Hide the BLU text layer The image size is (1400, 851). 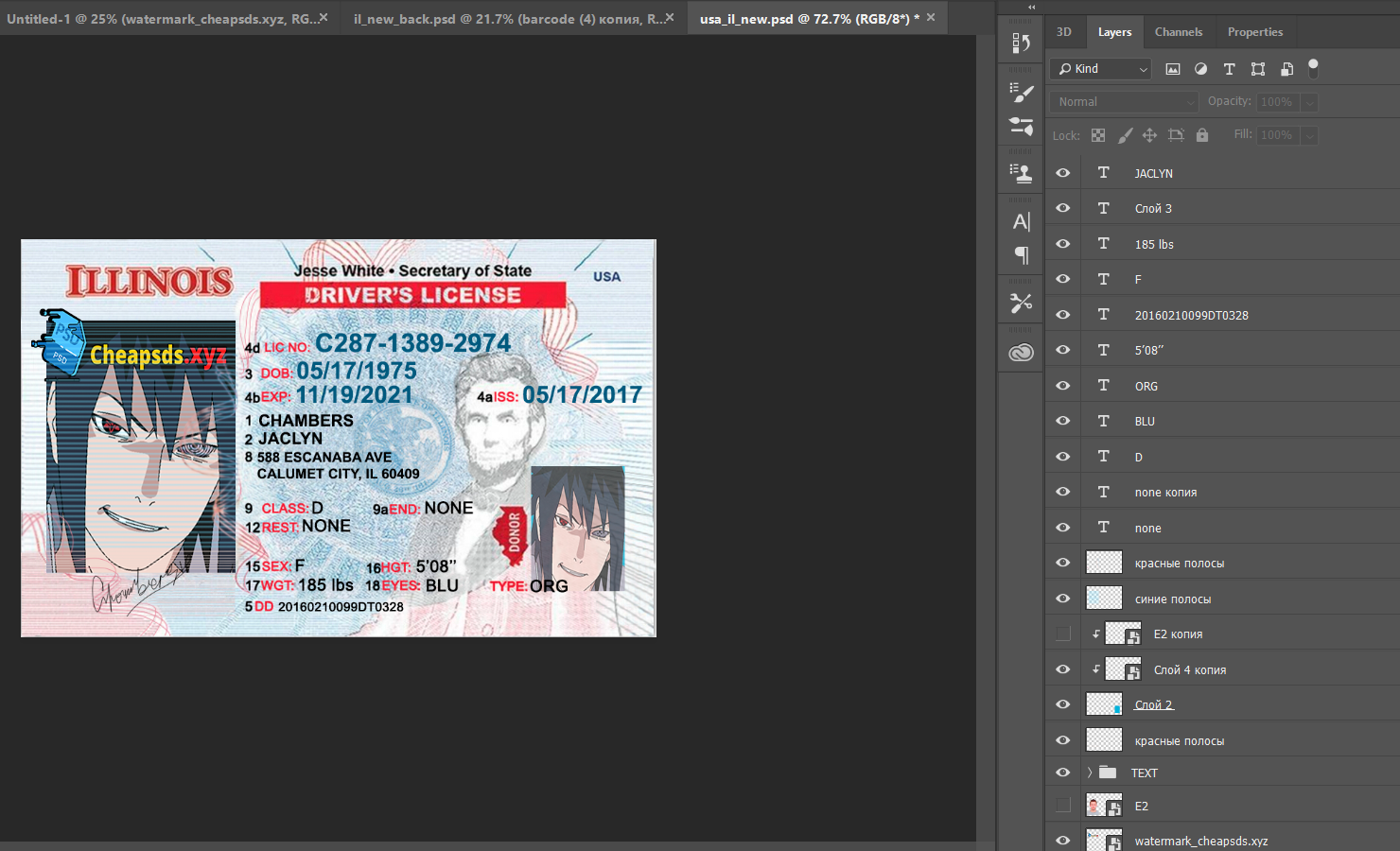(1063, 421)
